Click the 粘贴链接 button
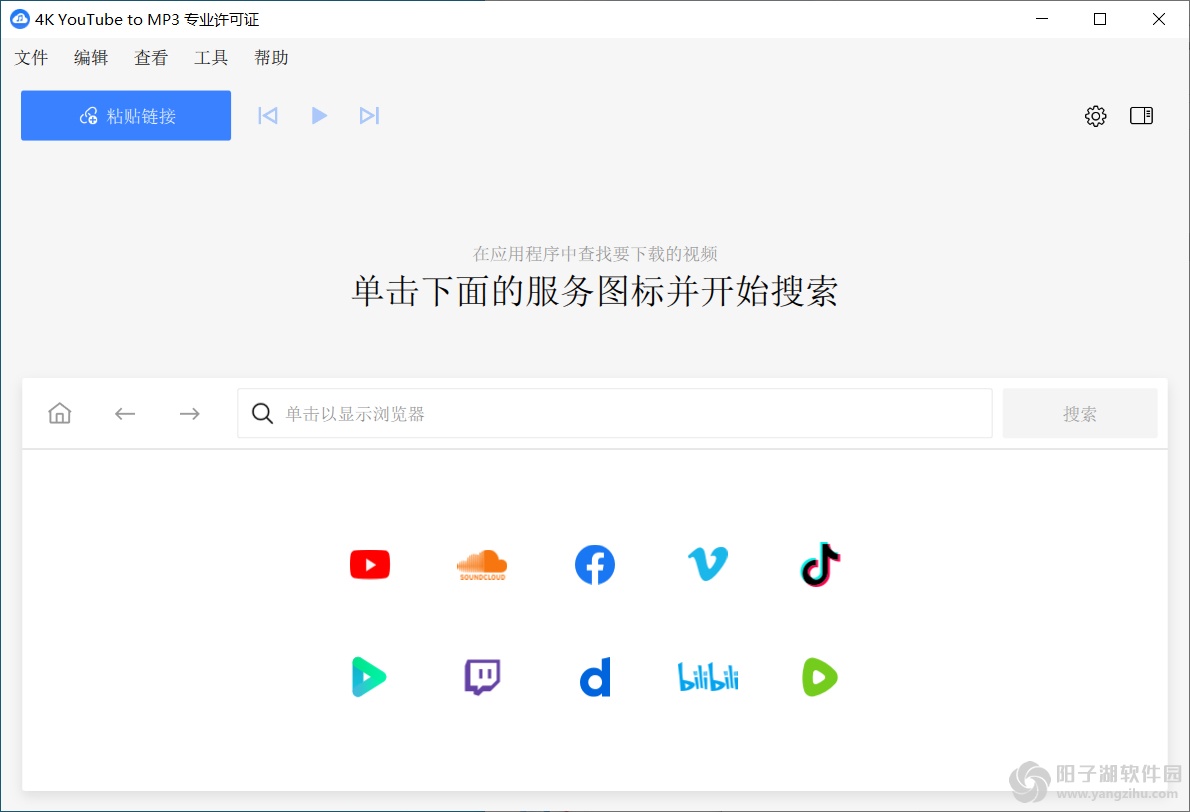 coord(125,115)
